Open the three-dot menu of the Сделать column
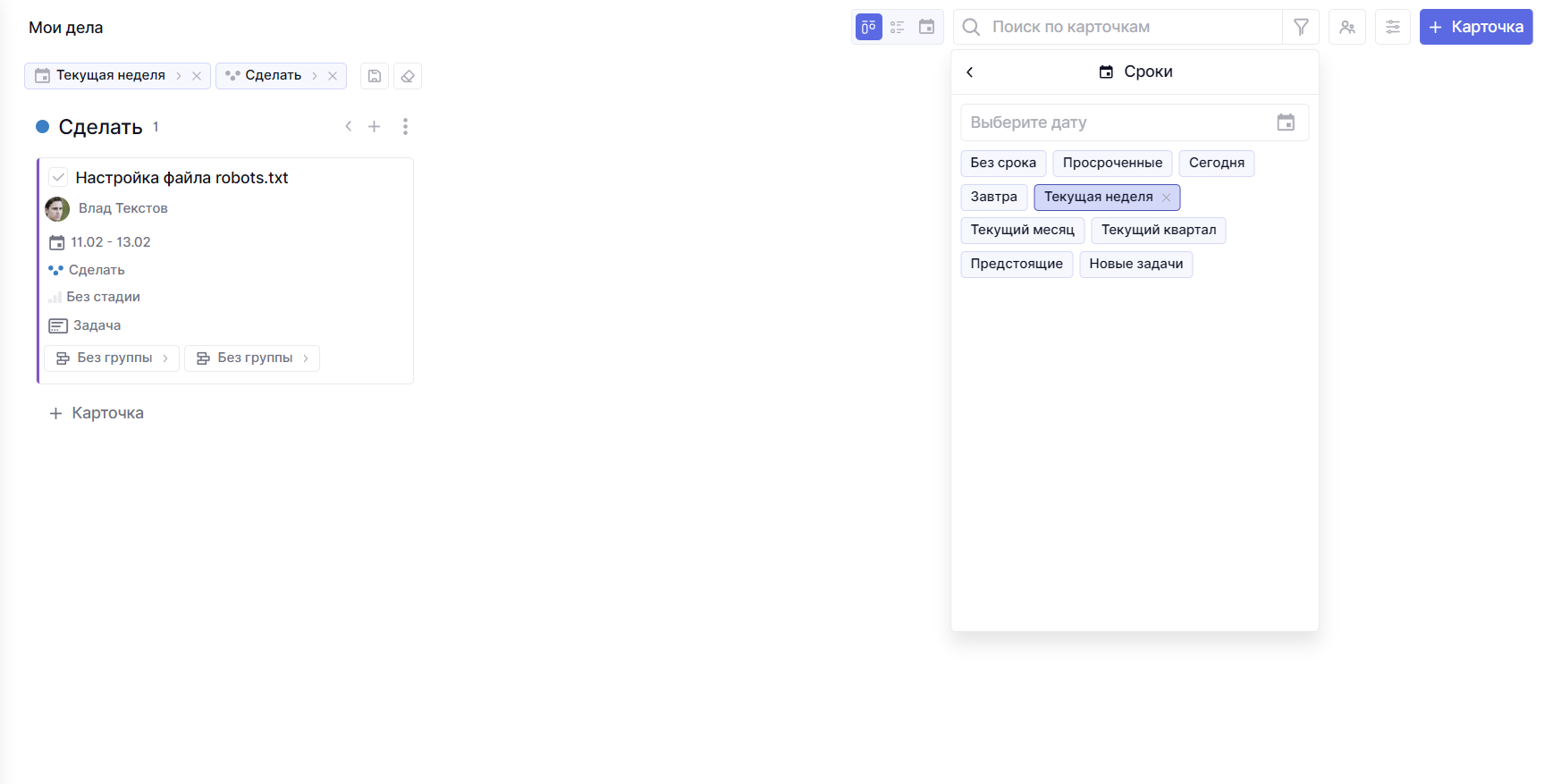The height and width of the screenshot is (784, 1553). [405, 127]
